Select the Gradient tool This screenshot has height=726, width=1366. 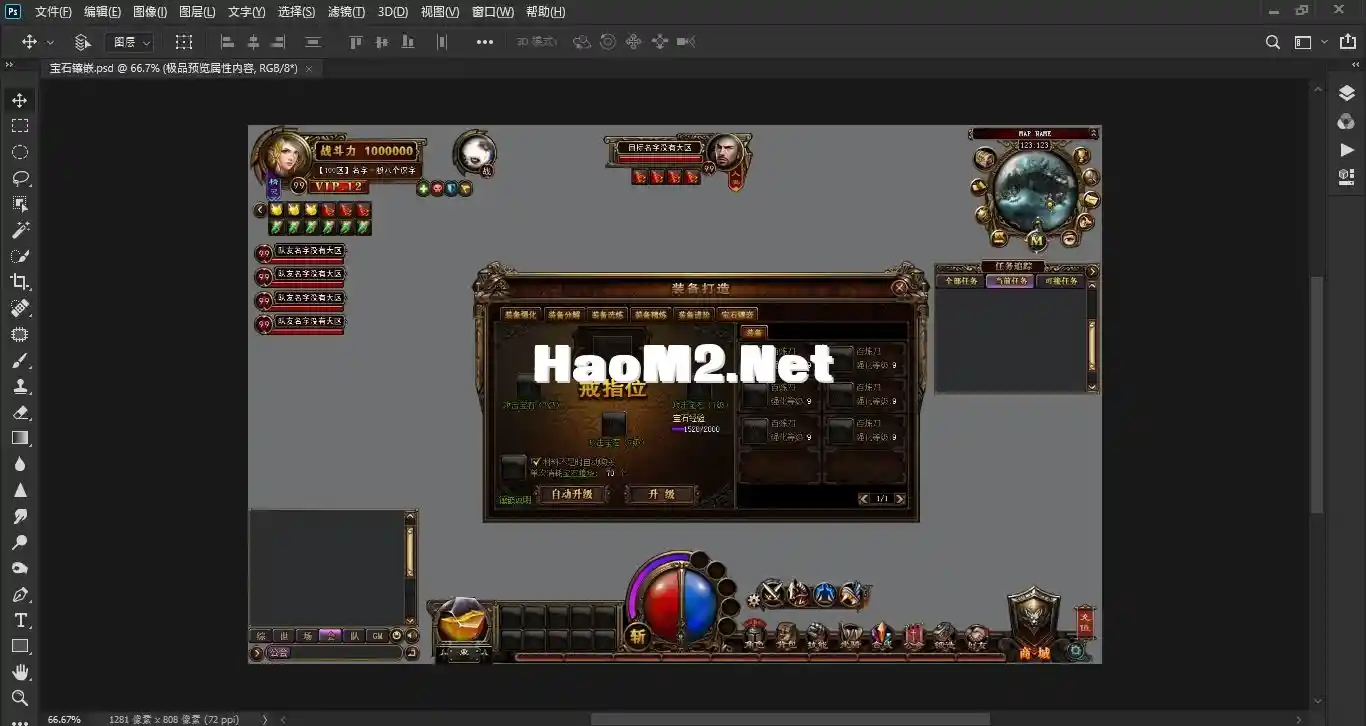20,438
